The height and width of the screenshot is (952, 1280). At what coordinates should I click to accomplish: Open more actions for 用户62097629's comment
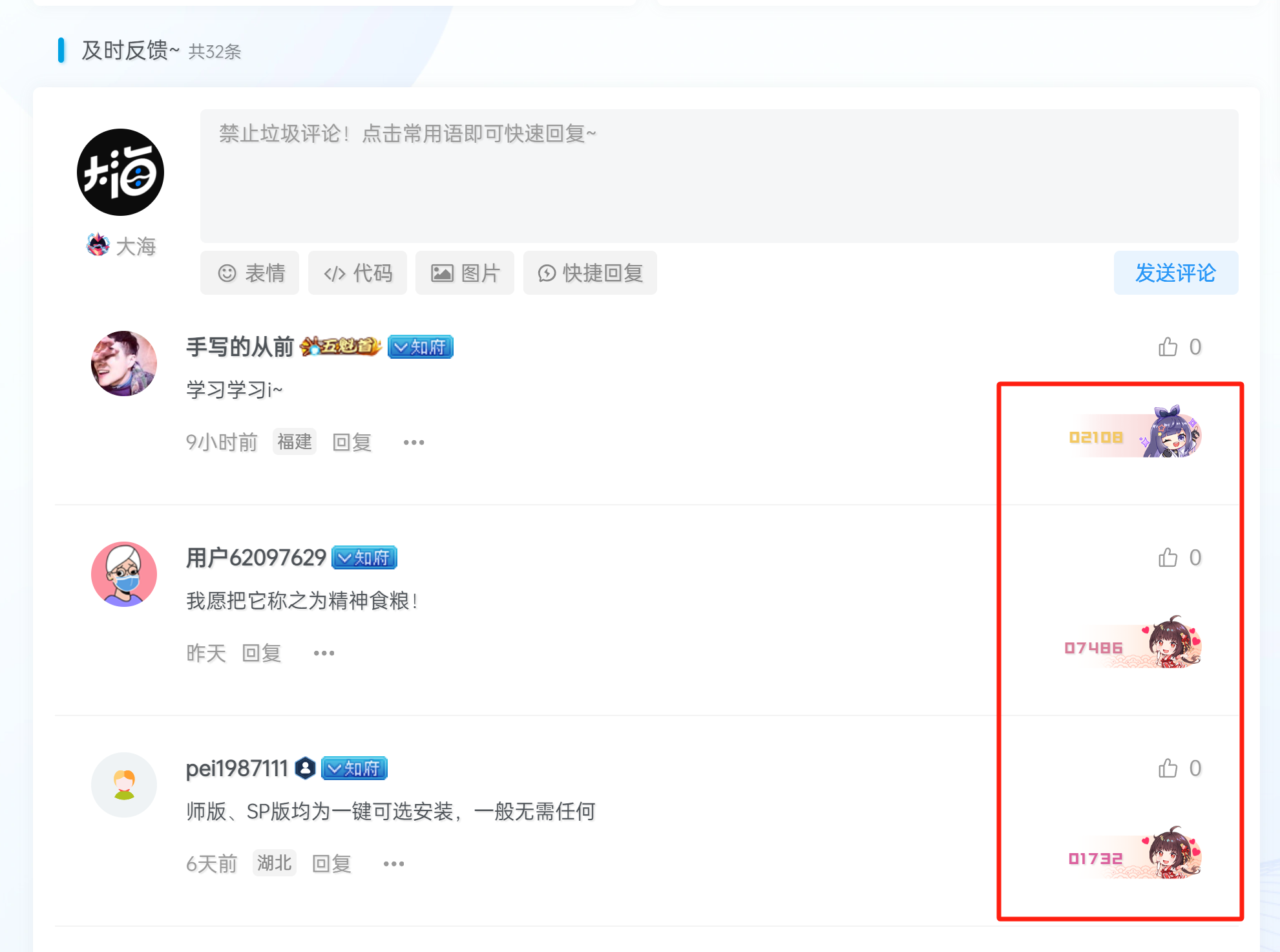click(x=323, y=652)
